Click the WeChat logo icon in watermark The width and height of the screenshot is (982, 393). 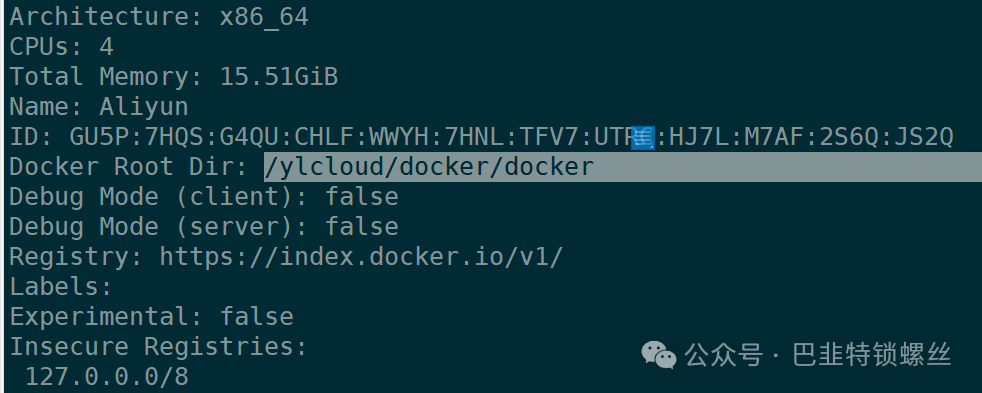click(658, 355)
